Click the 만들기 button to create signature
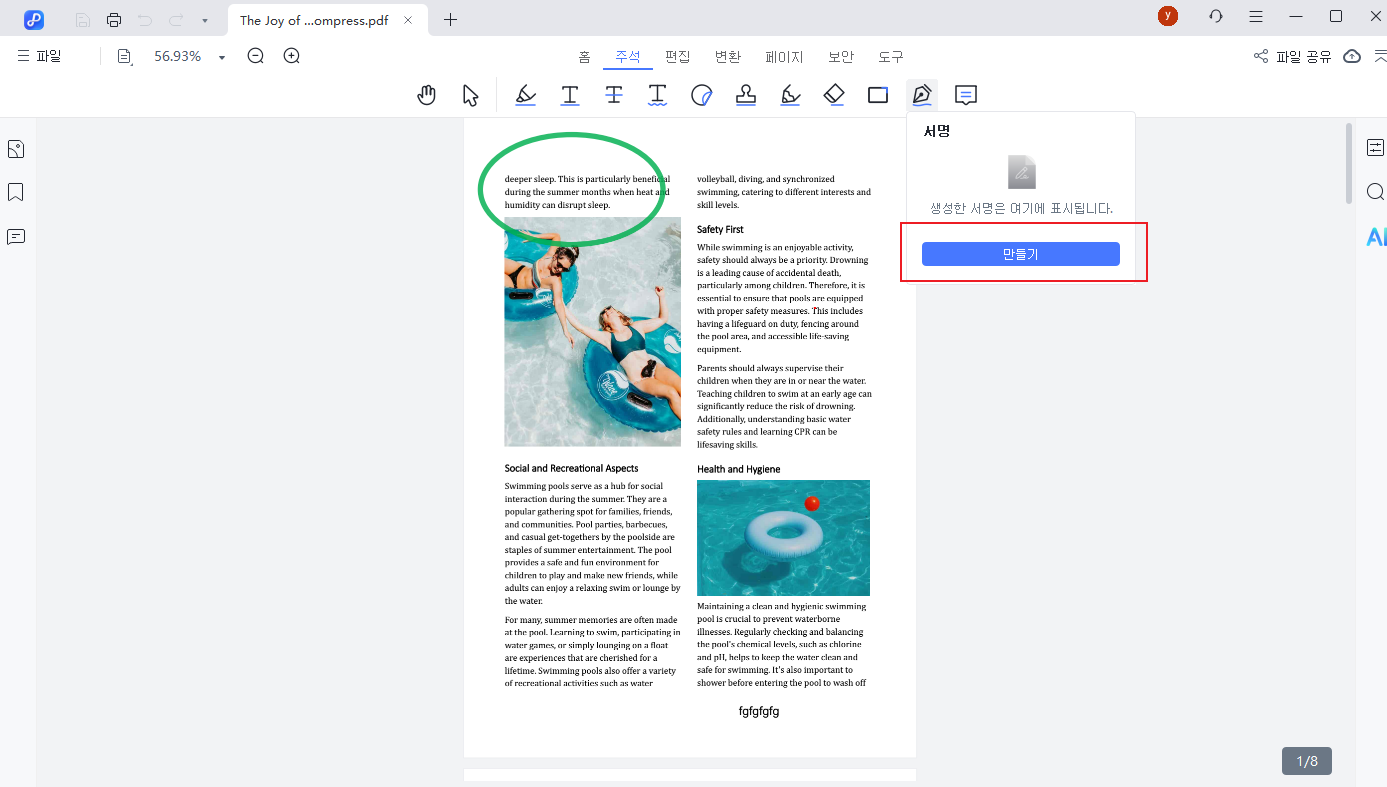 1020,254
